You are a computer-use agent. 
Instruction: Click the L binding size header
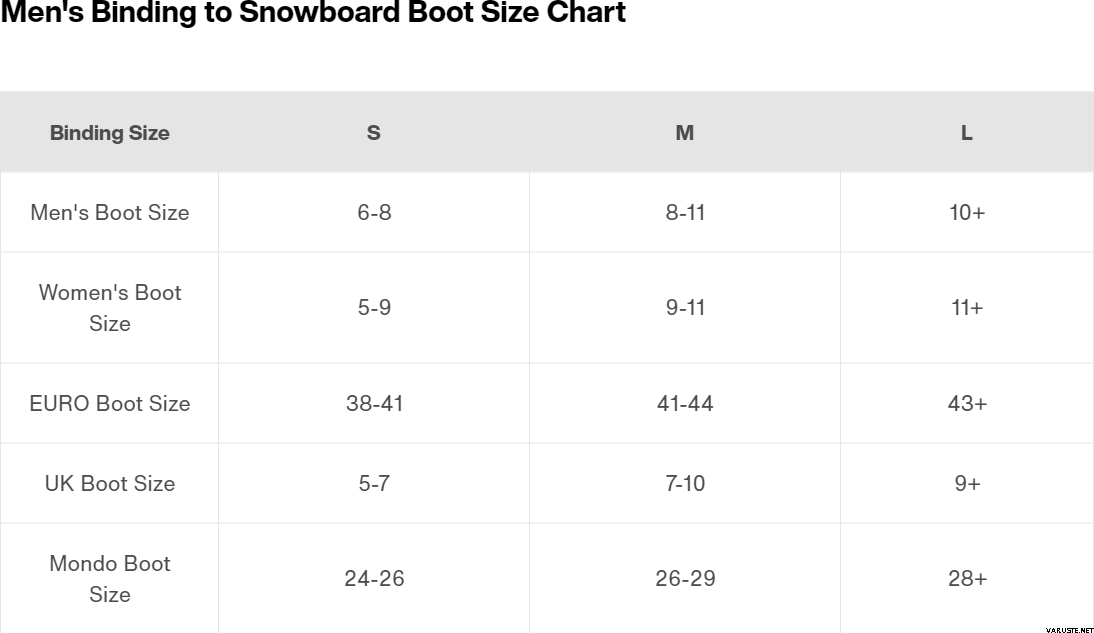[x=967, y=133]
